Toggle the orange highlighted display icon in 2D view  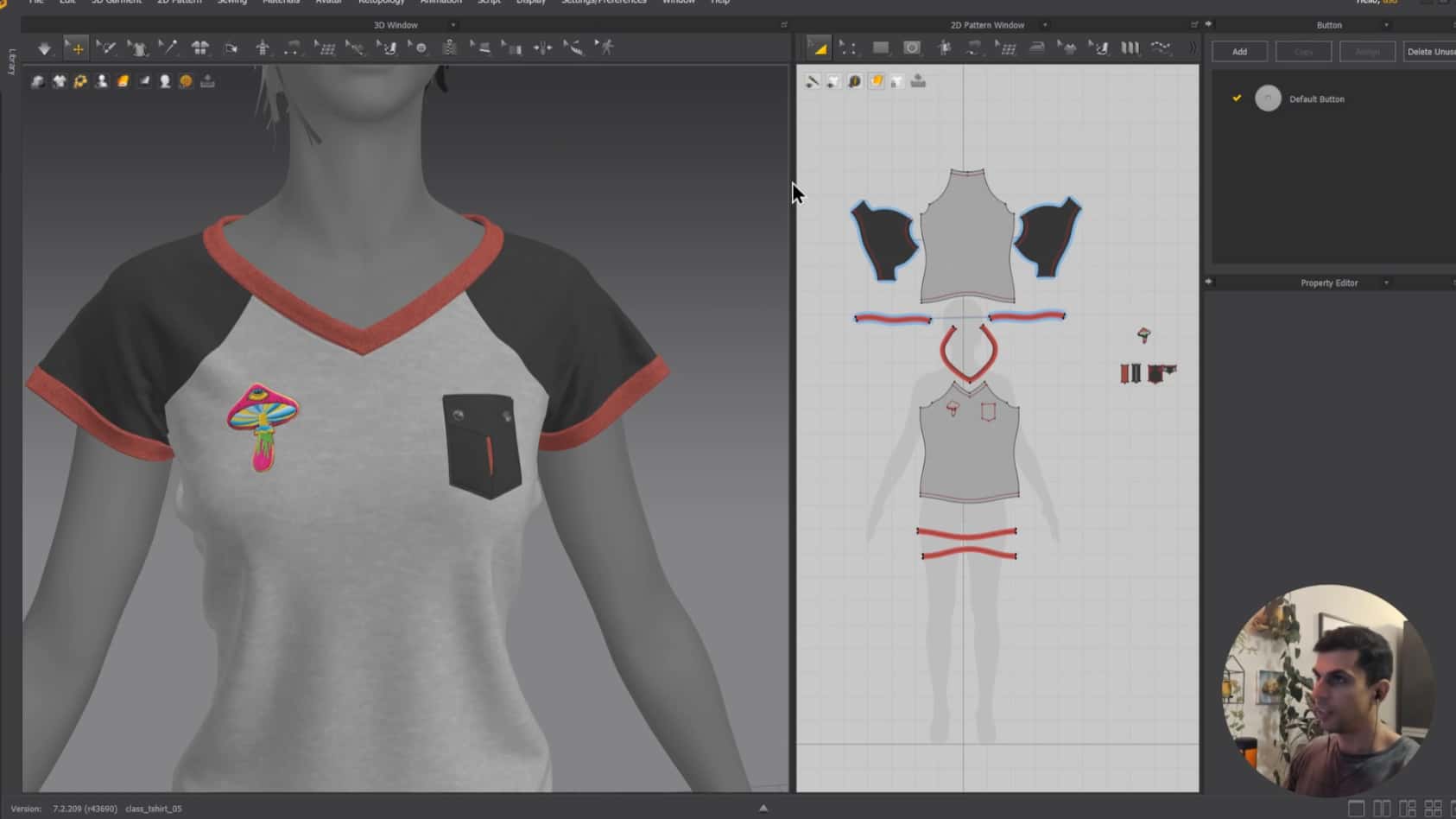[876, 81]
